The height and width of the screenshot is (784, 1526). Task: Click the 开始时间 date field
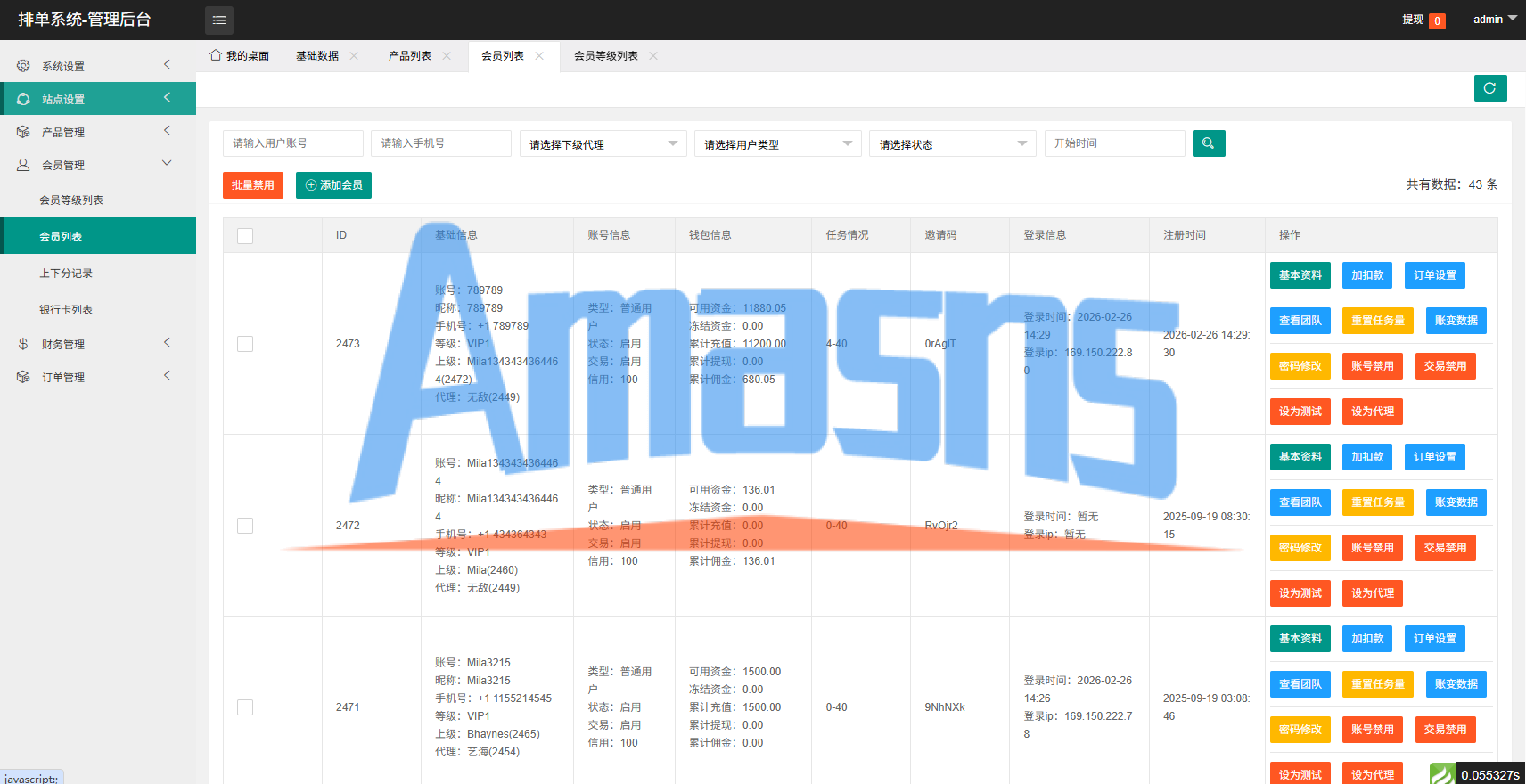[1115, 143]
